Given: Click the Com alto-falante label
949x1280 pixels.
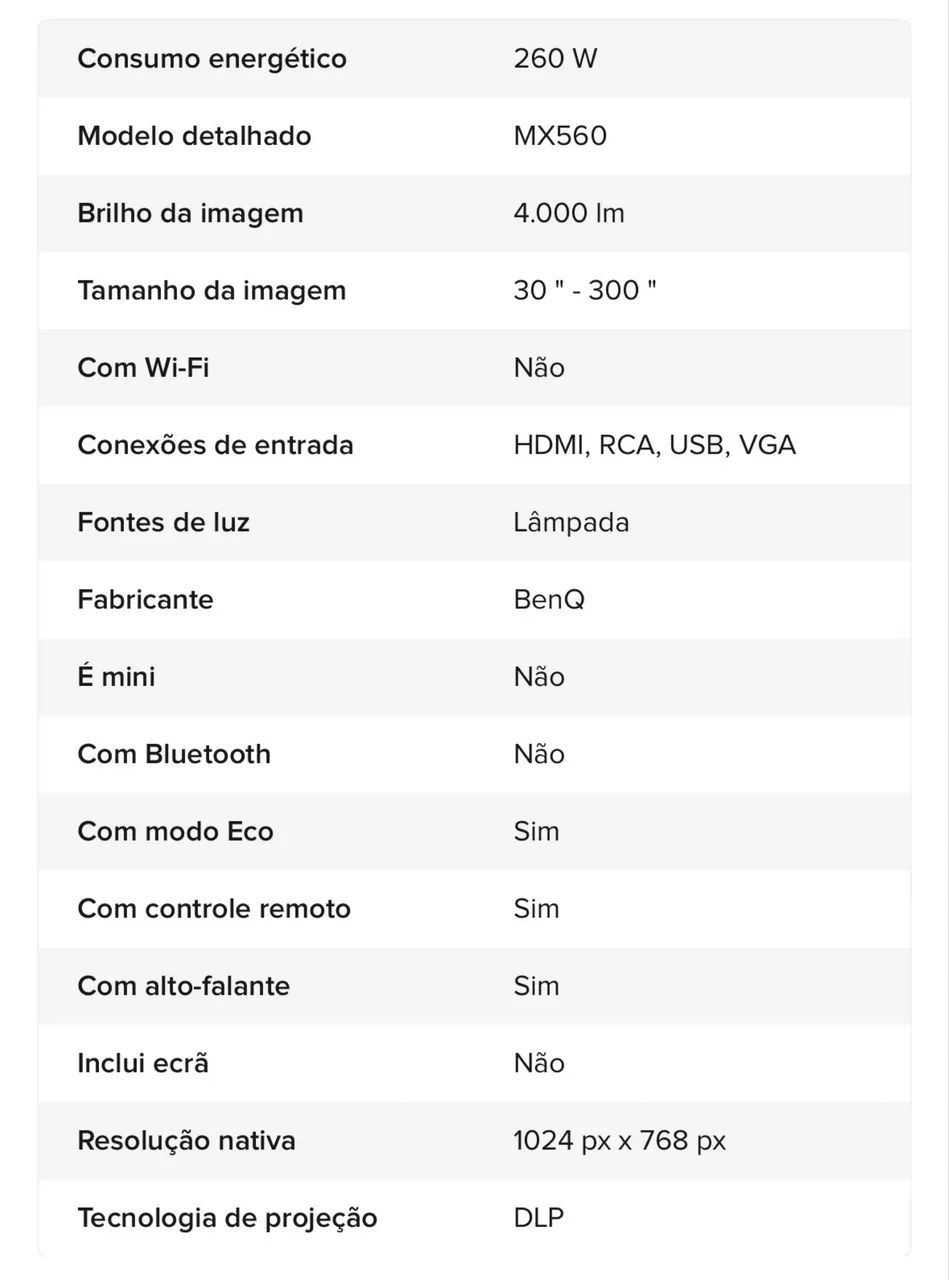Looking at the screenshot, I should [184, 986].
